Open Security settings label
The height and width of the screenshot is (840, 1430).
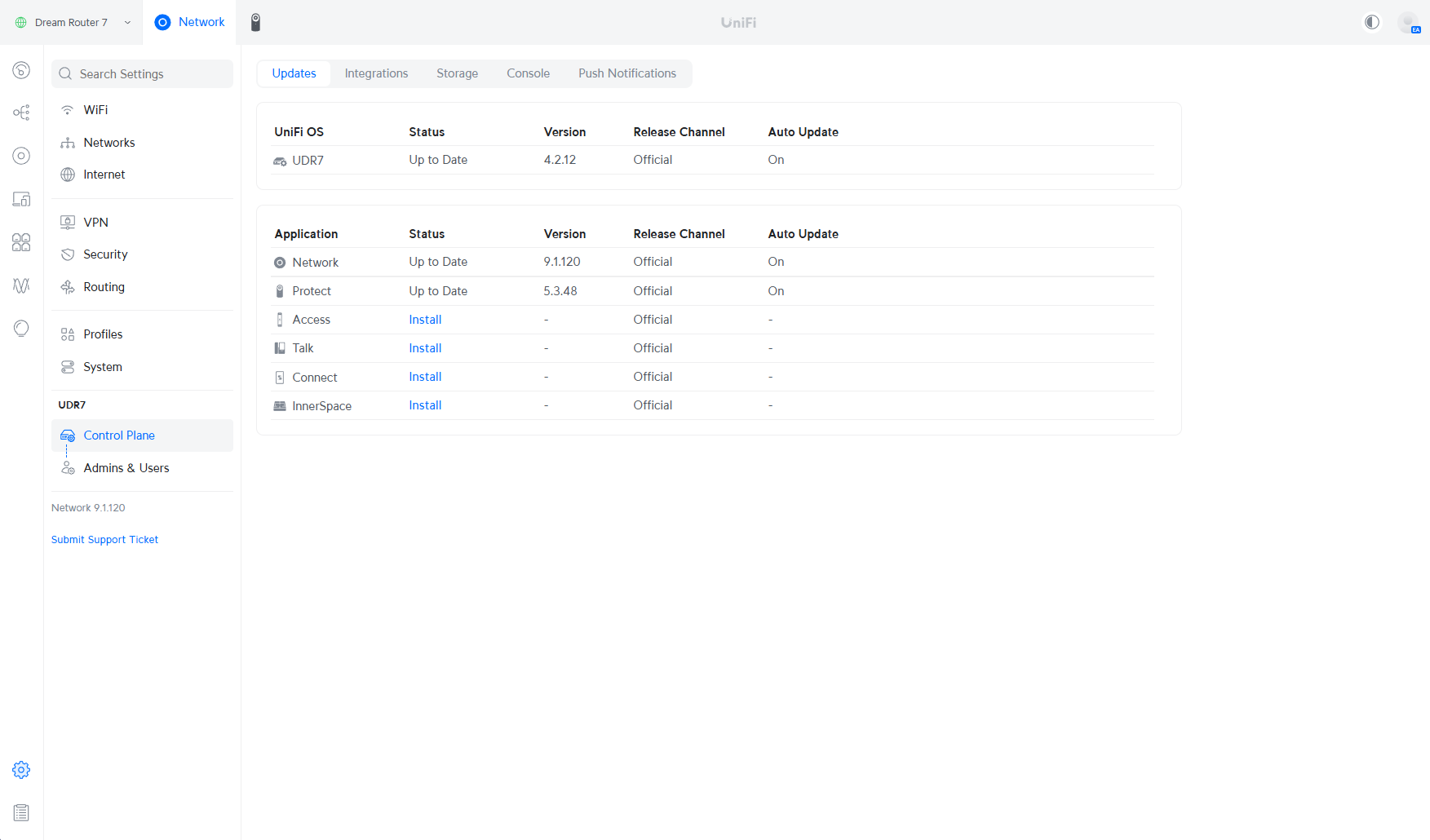(x=105, y=254)
